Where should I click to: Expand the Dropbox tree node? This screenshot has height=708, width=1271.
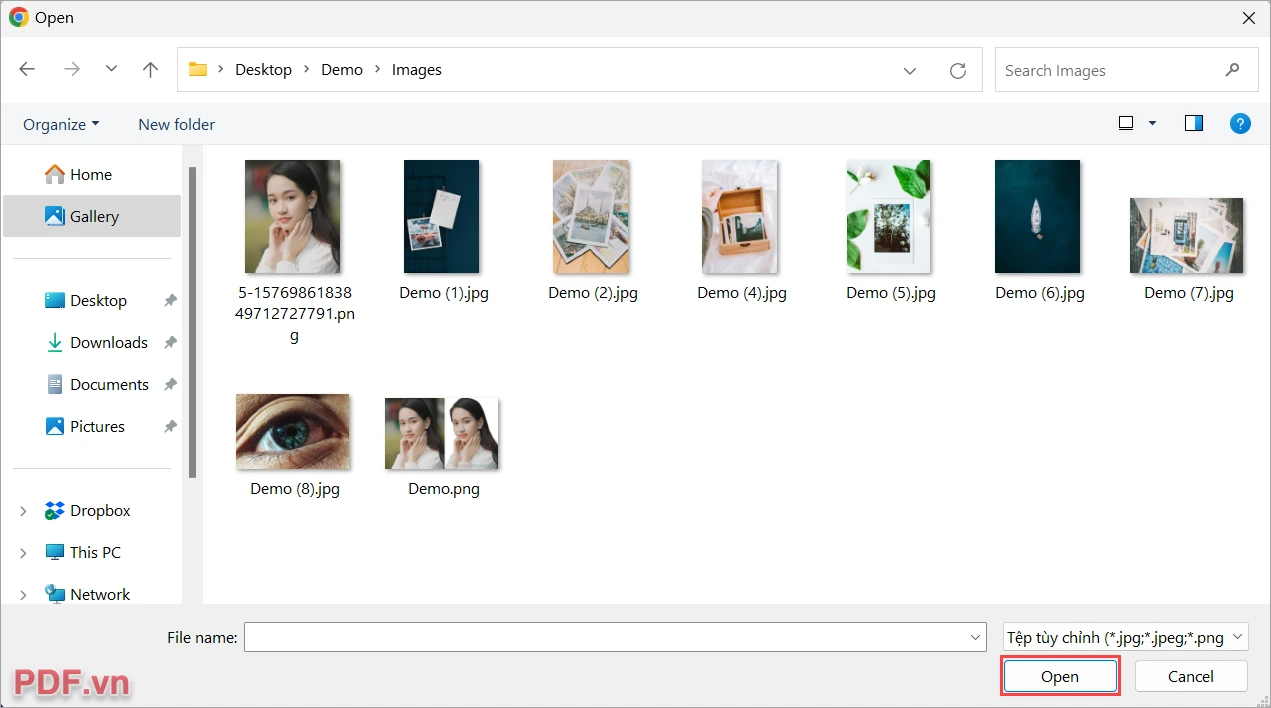(x=23, y=511)
